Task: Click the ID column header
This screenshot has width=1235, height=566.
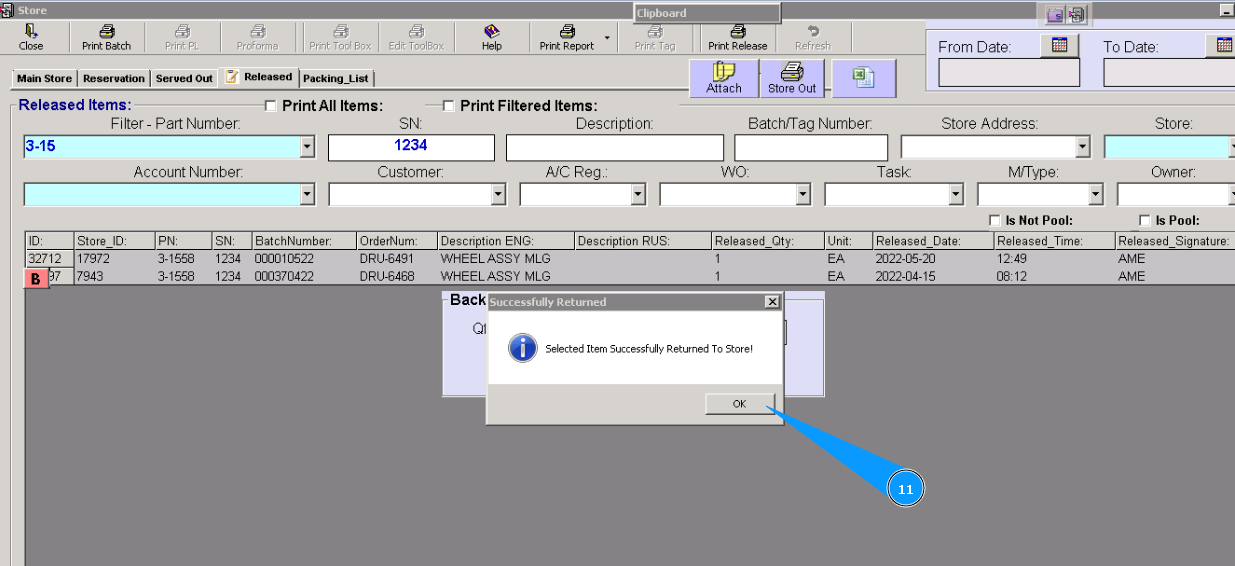Action: coord(49,241)
